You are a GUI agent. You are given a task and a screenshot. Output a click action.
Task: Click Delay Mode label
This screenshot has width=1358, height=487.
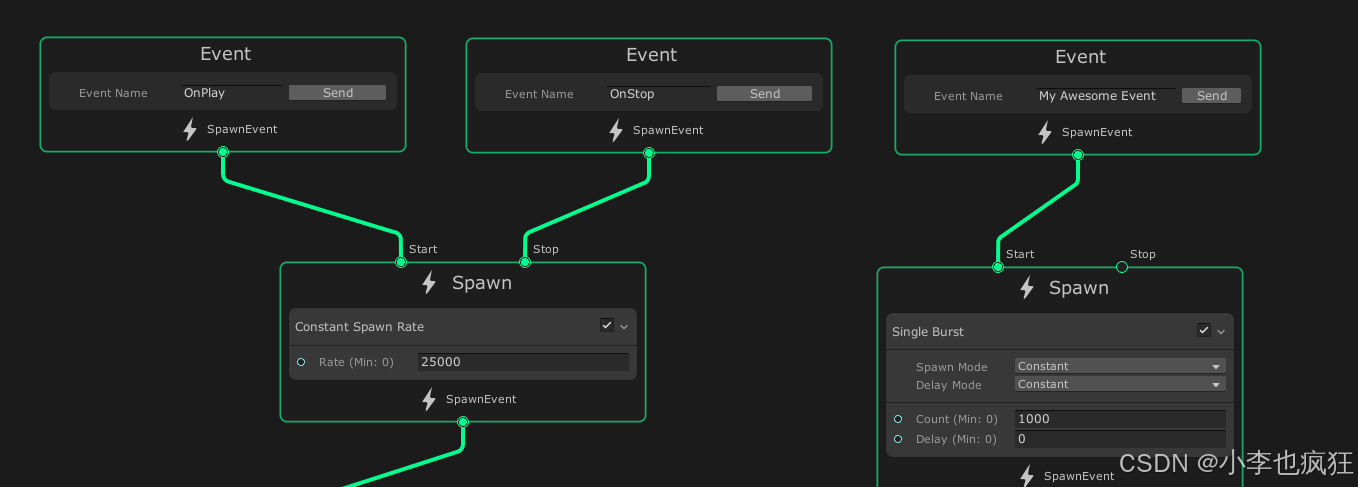pyautogui.click(x=949, y=385)
